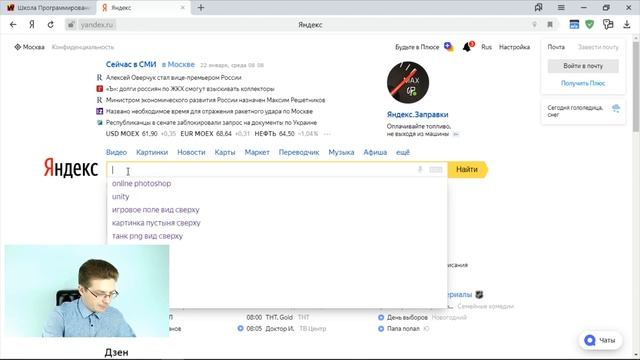Click the Москва location marker
640x360 pixels.
pyautogui.click(x=29, y=47)
